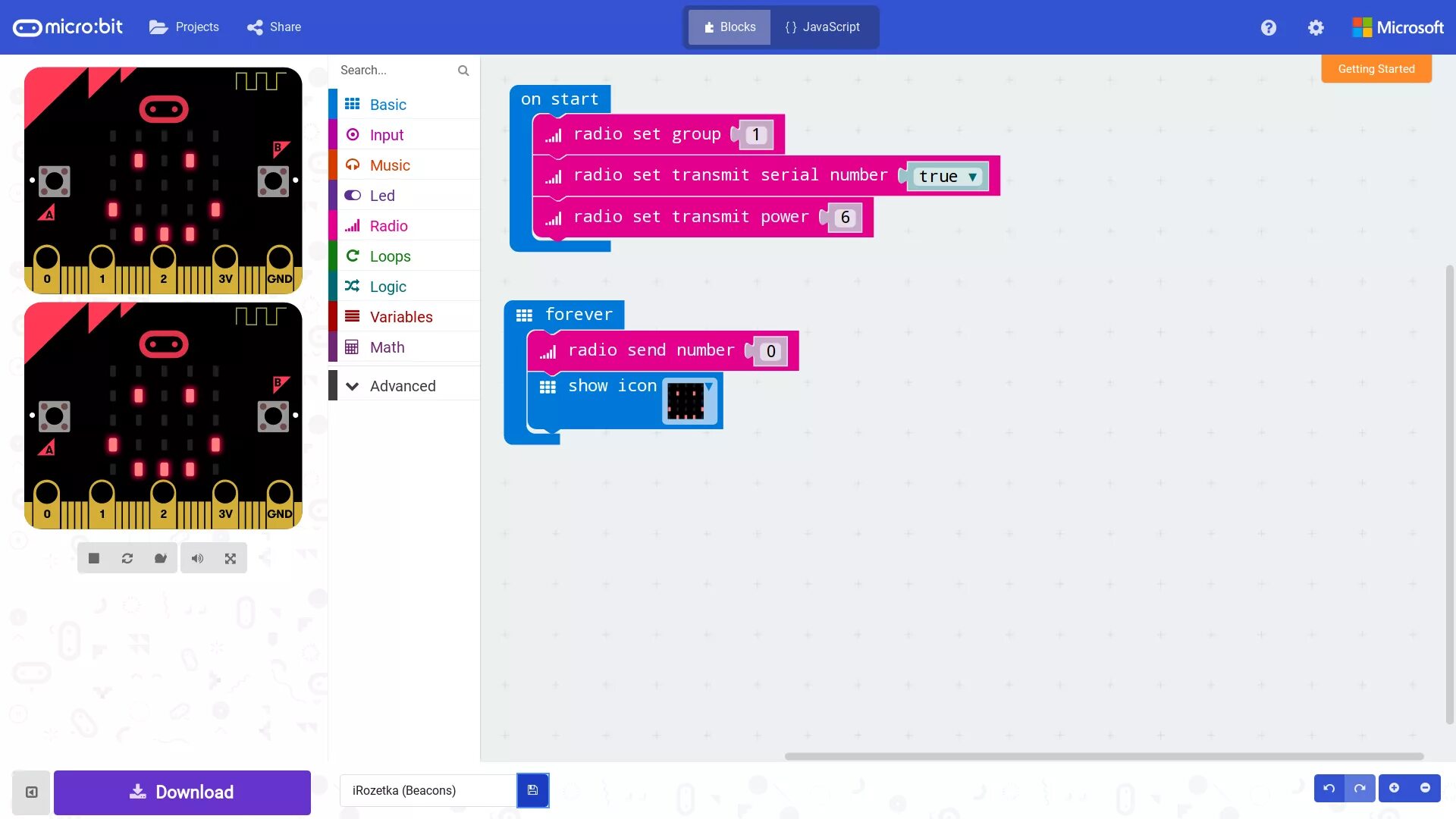This screenshot has width=1456, height=819.
Task: Download the micro:bit project
Action: tap(181, 791)
